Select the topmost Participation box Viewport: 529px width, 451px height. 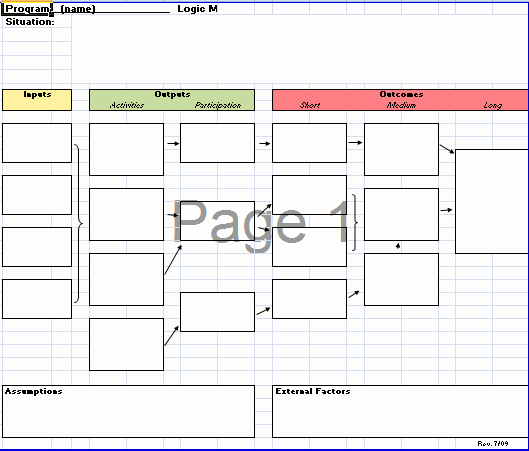217,143
